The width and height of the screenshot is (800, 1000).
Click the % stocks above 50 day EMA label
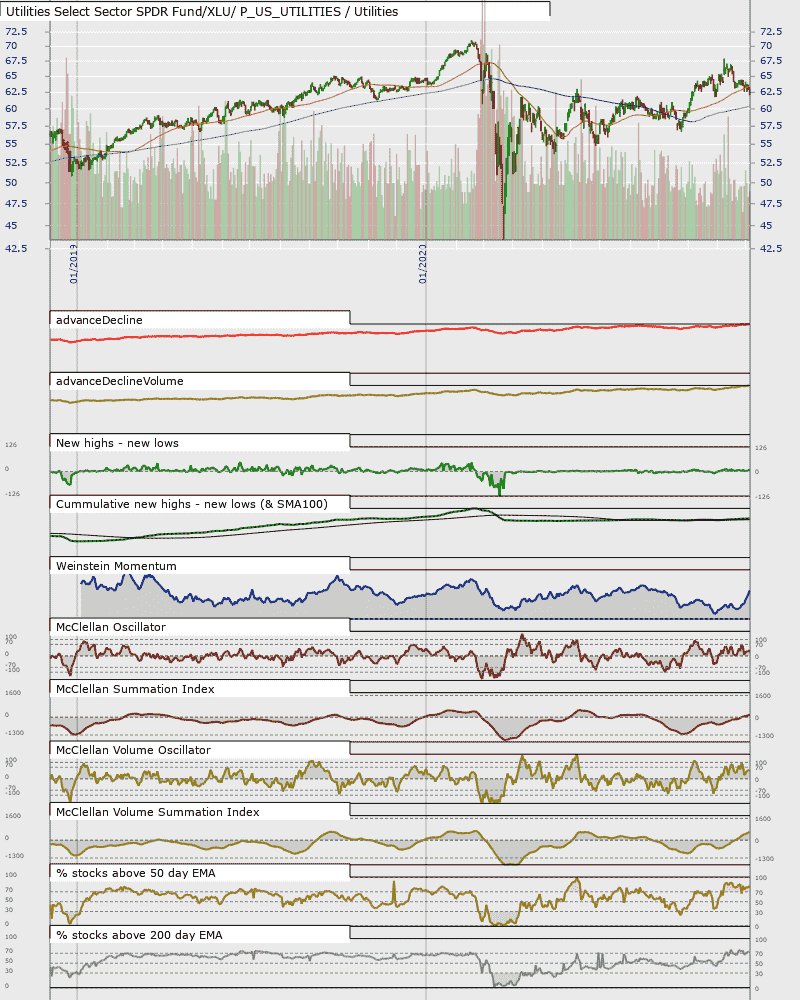(135, 873)
